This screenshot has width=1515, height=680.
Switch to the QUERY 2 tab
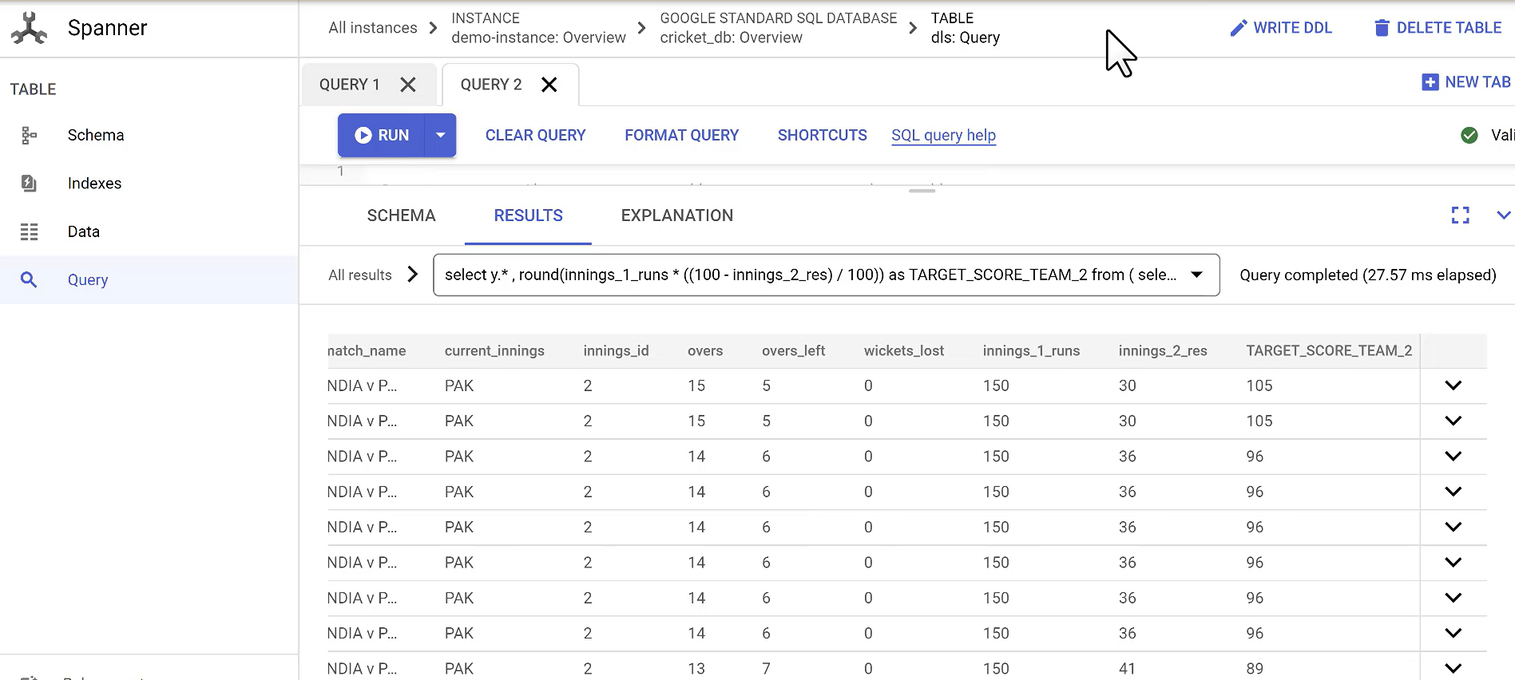coord(491,85)
